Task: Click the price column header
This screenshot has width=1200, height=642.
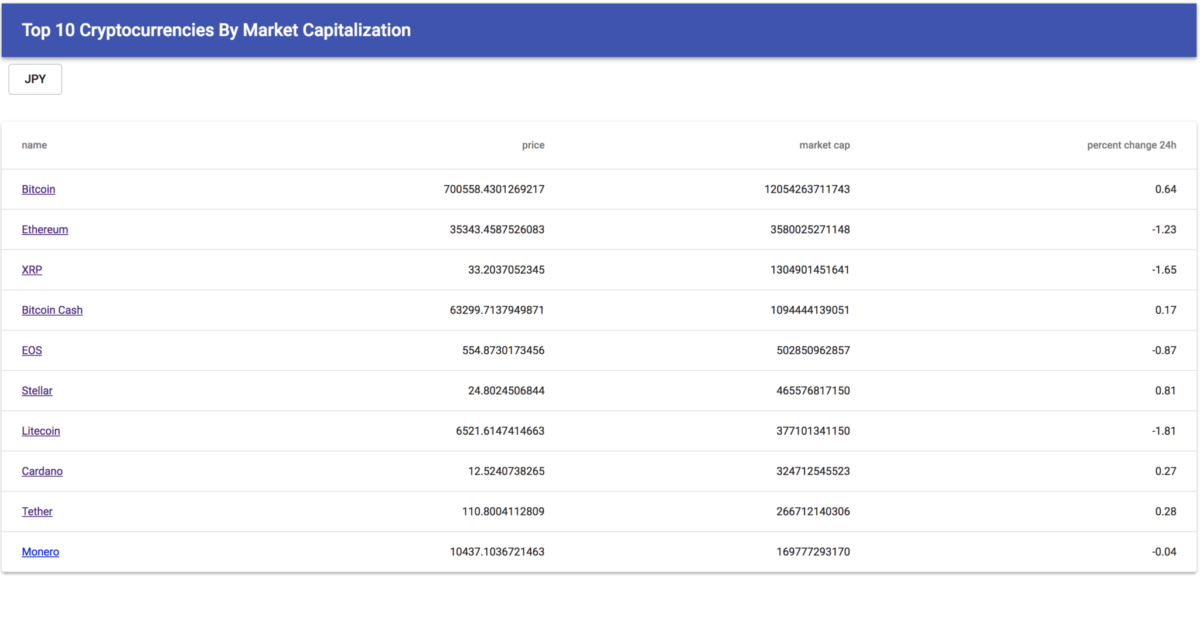Action: [533, 145]
